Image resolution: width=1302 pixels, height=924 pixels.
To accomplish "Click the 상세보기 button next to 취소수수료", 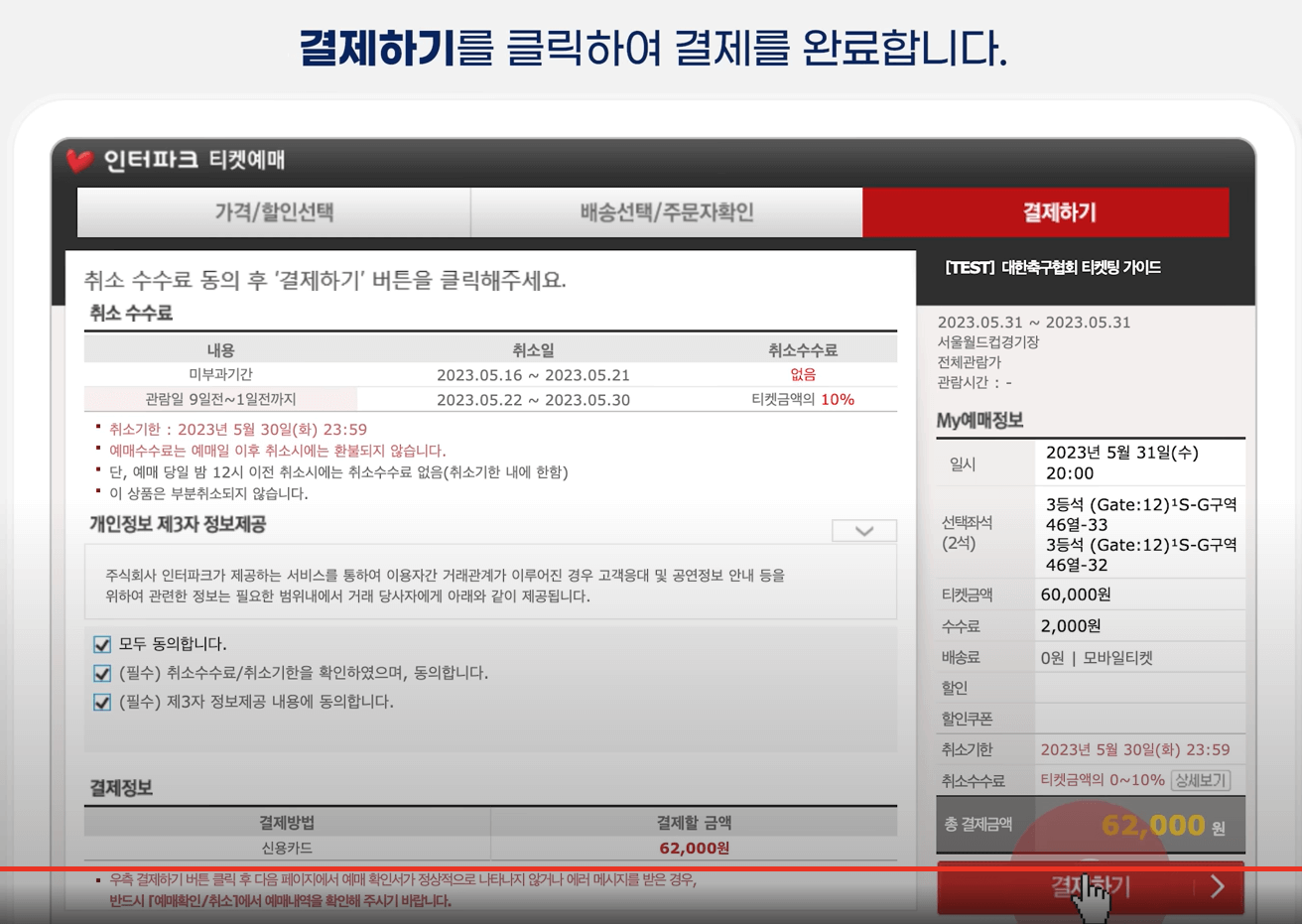I will [1201, 780].
